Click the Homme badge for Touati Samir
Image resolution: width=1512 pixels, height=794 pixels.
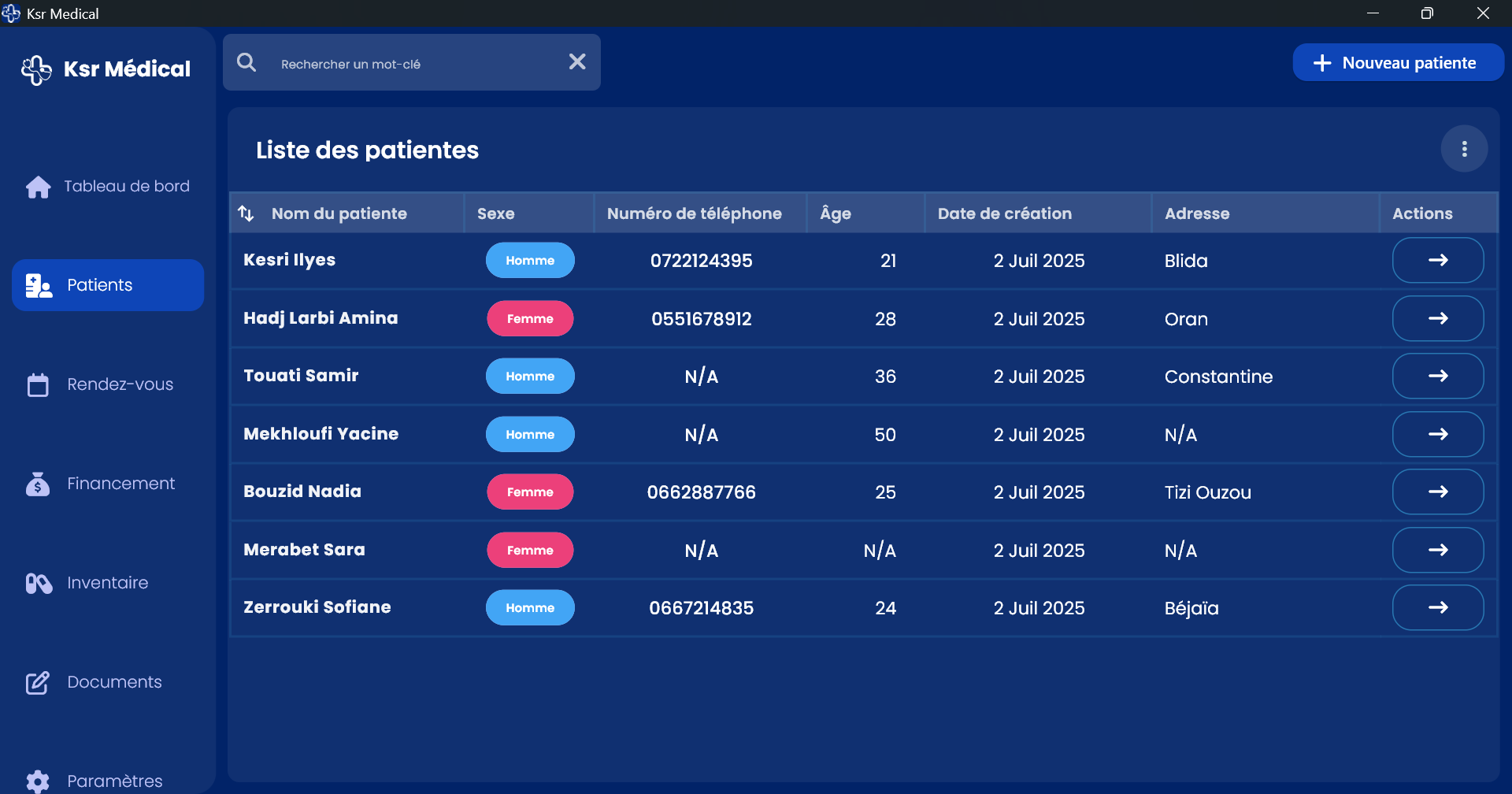pyautogui.click(x=530, y=377)
